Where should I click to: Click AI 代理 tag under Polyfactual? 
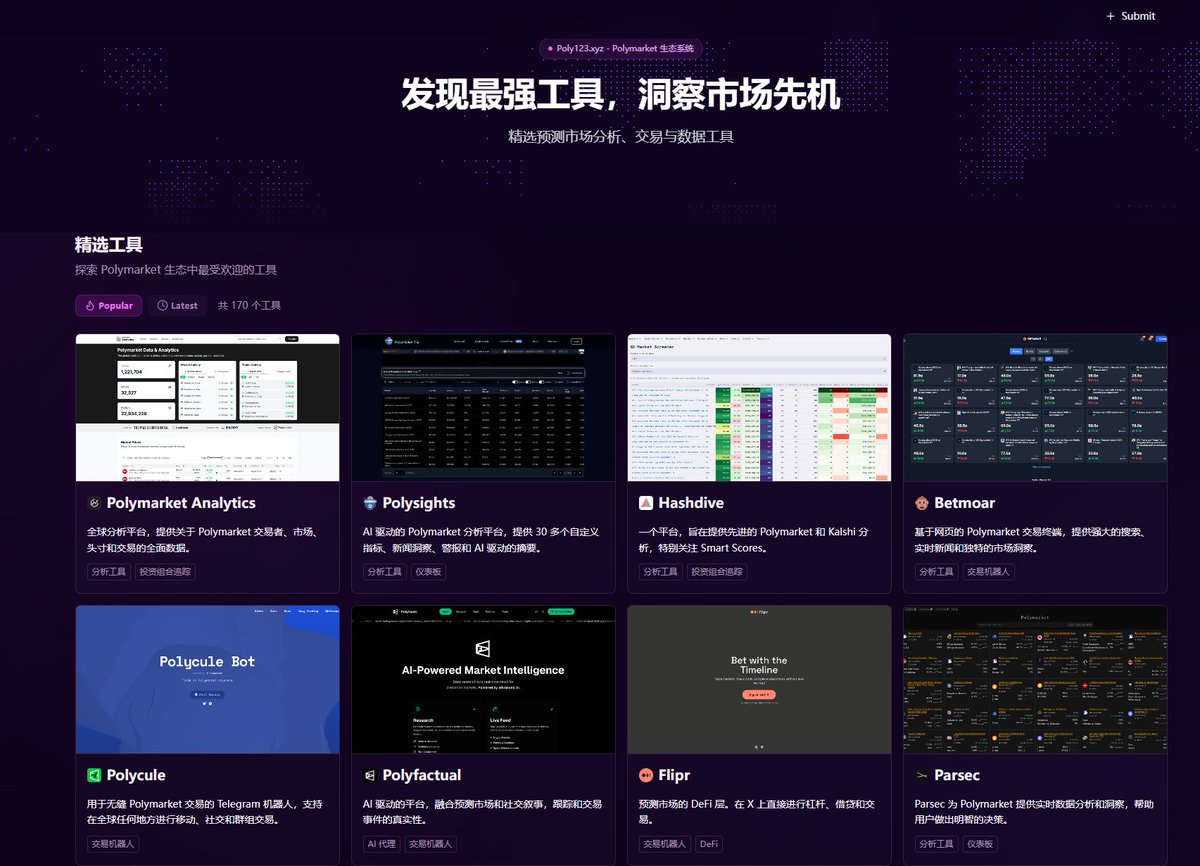click(381, 844)
